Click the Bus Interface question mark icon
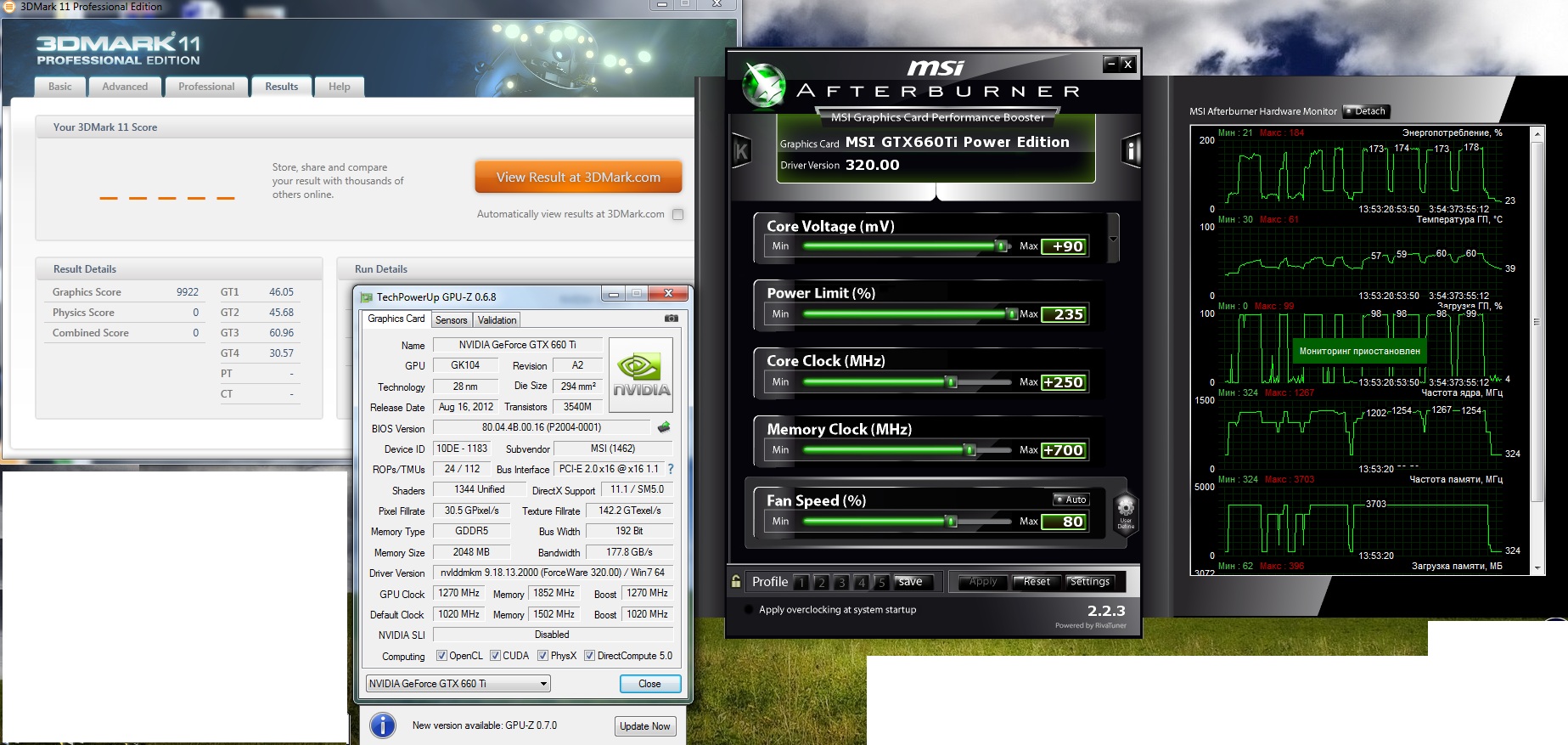 [x=671, y=469]
